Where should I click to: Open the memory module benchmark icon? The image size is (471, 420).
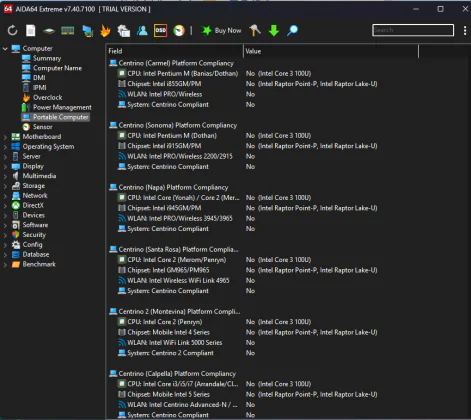point(68,31)
